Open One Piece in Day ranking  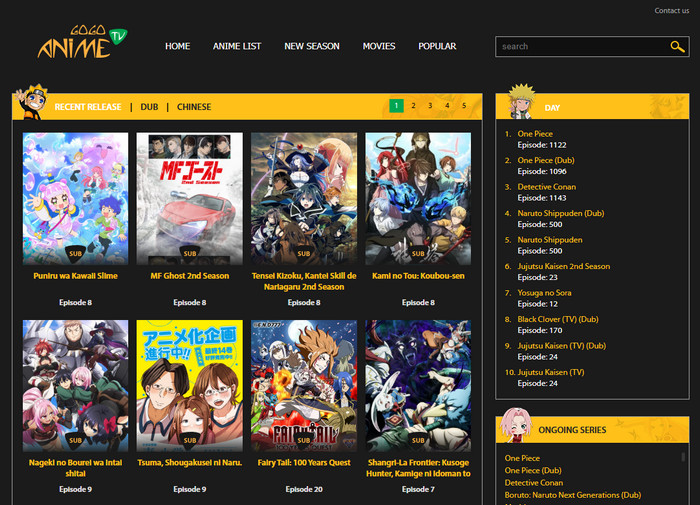(535, 134)
